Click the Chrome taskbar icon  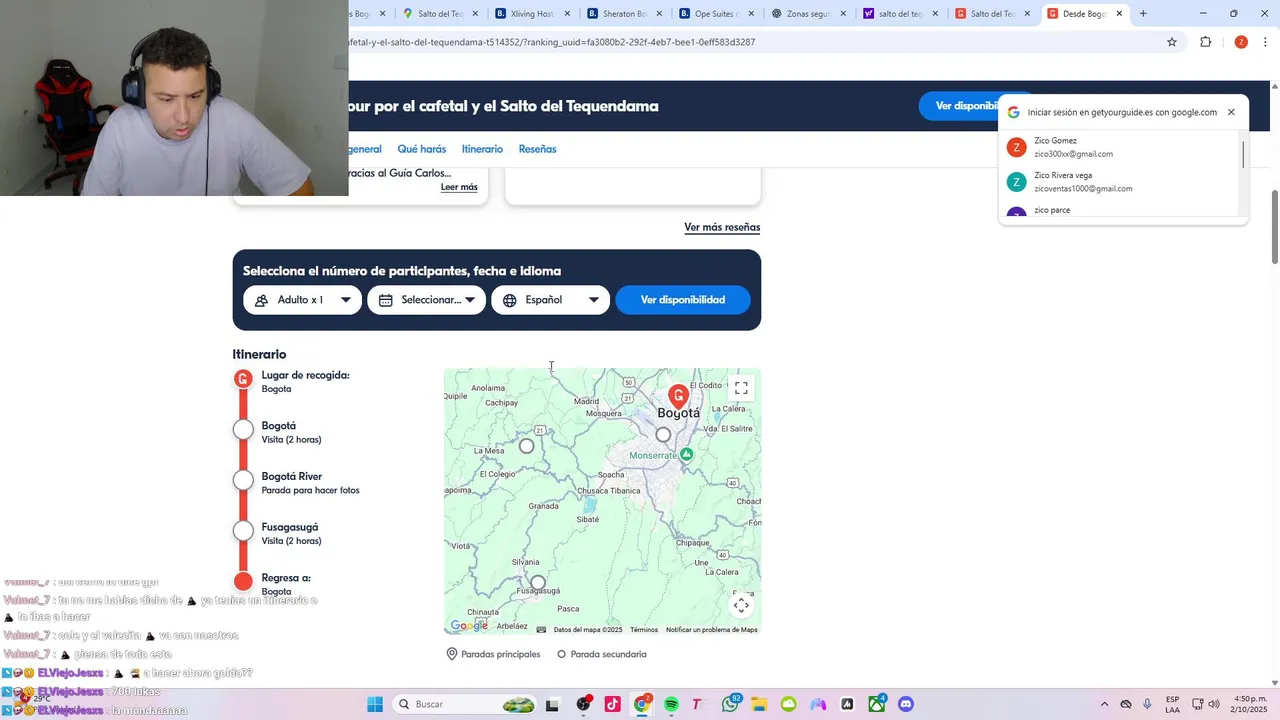(x=642, y=704)
